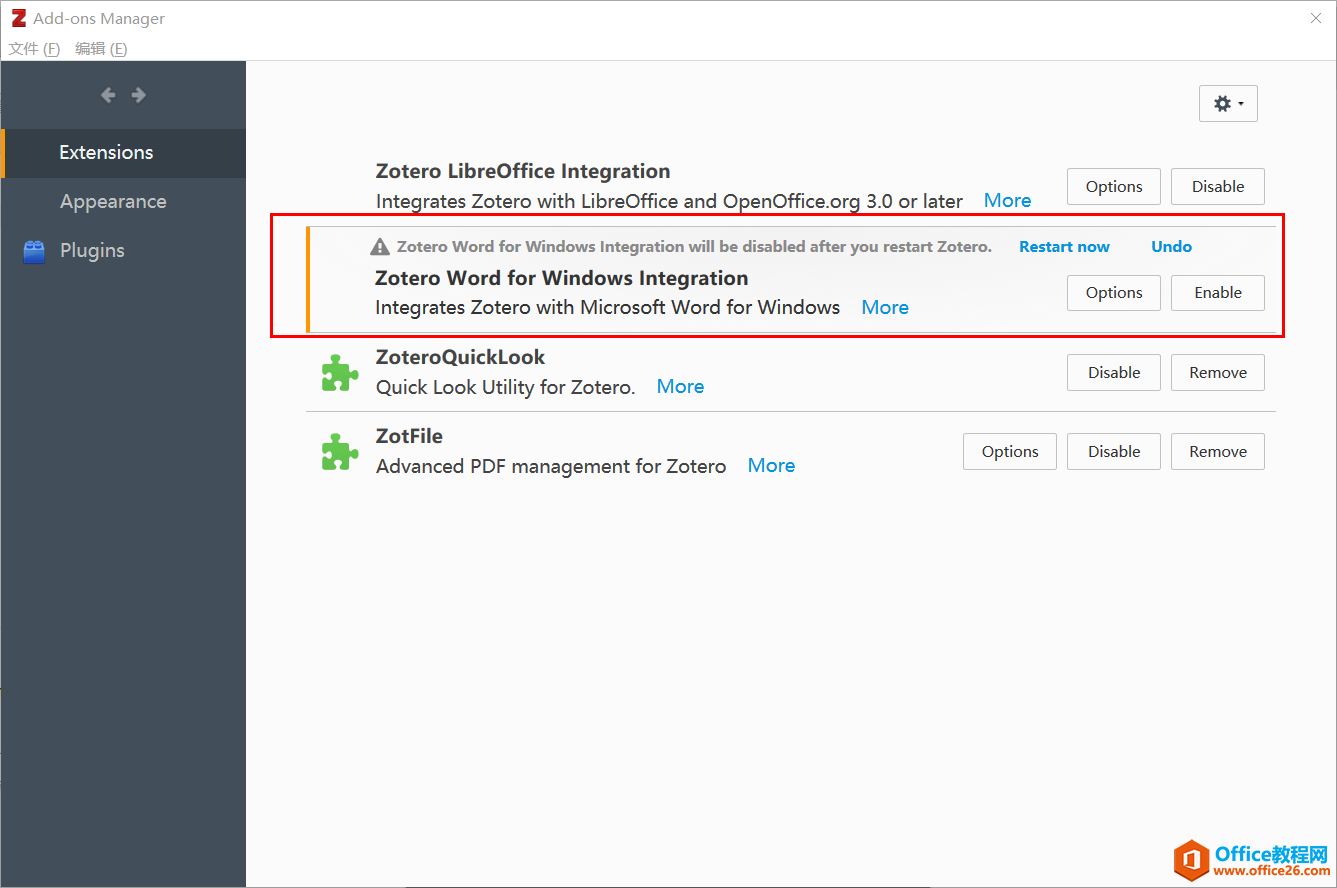Click the forward arrow in the sidebar
Viewport: 1337px width, 888px height.
(139, 95)
